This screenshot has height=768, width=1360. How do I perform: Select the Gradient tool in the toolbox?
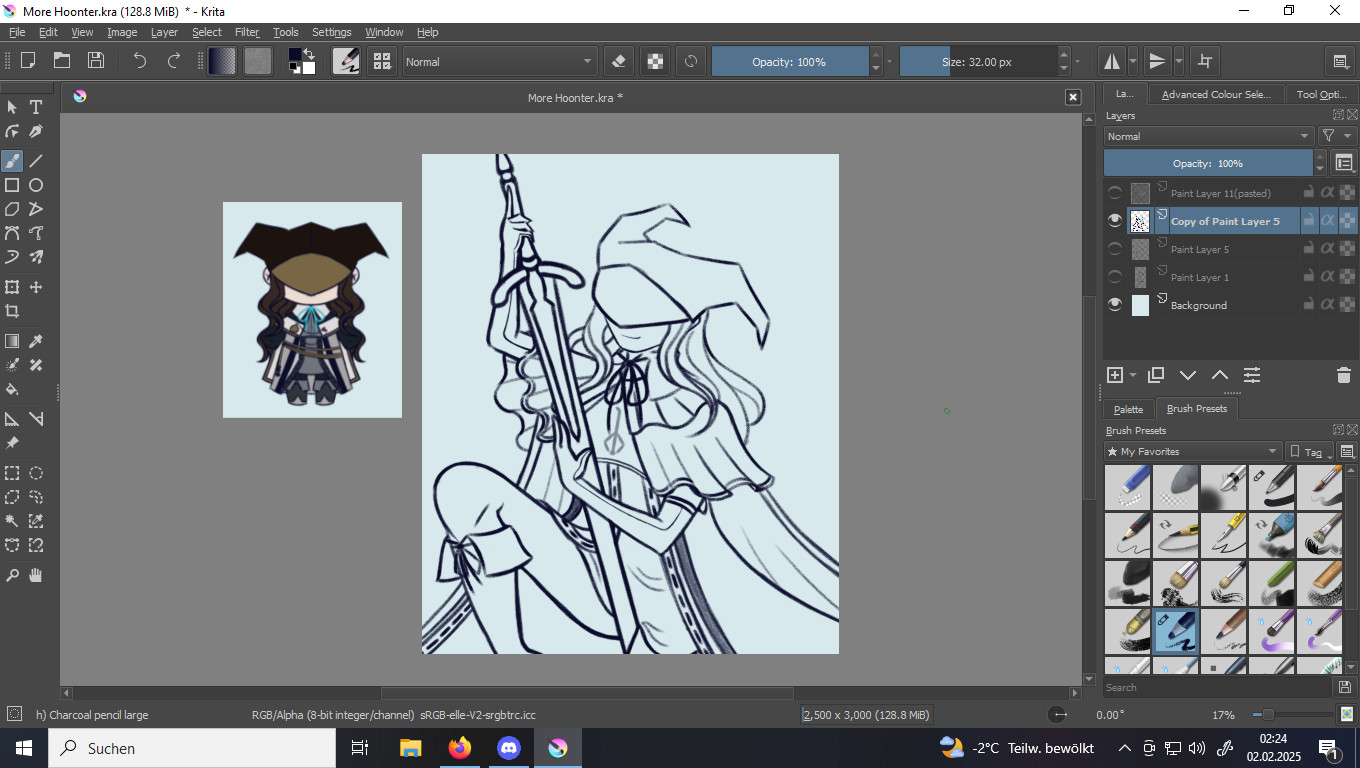coord(12,341)
